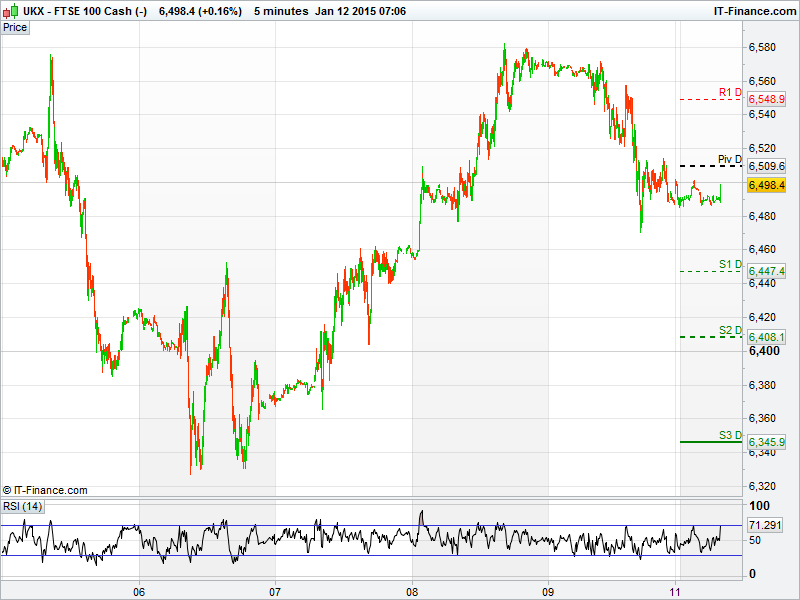The width and height of the screenshot is (800, 600).
Task: Click the © IT-Finance.com watermark
Action: (x=45, y=490)
